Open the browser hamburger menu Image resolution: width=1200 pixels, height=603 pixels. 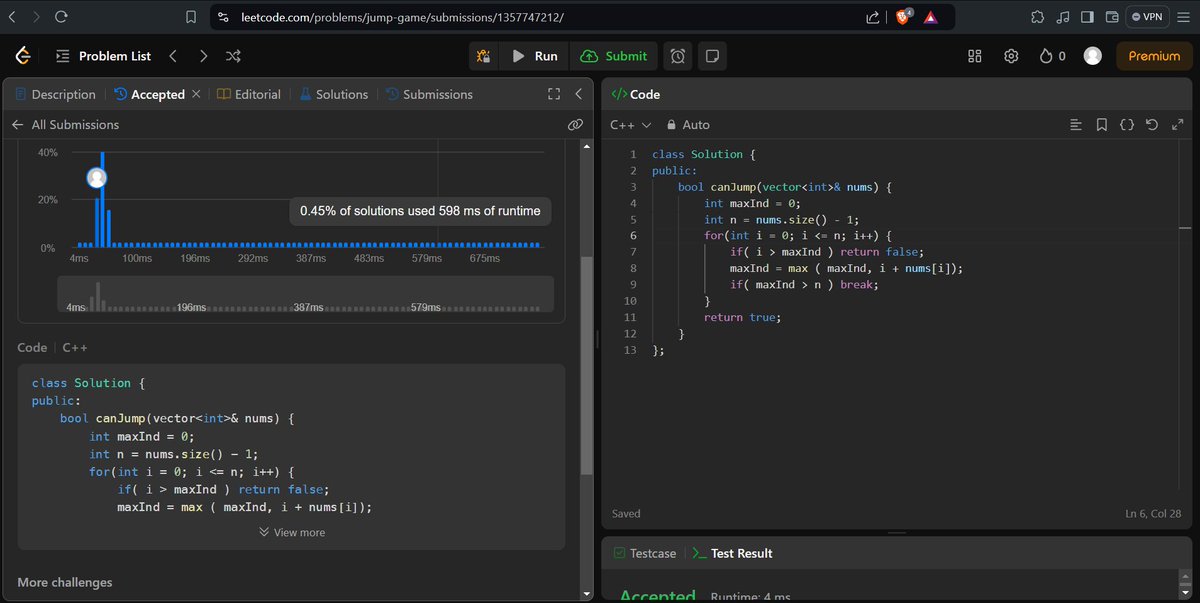click(x=1184, y=17)
